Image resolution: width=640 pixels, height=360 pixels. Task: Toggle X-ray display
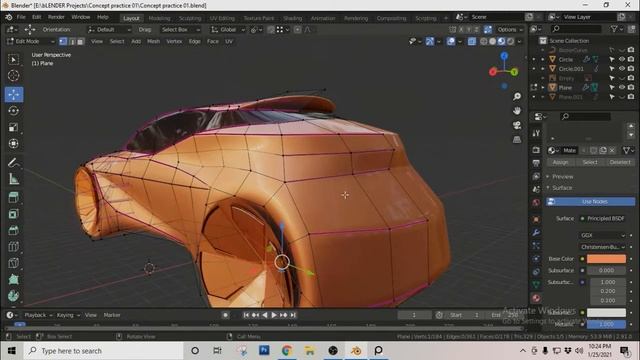(472, 41)
